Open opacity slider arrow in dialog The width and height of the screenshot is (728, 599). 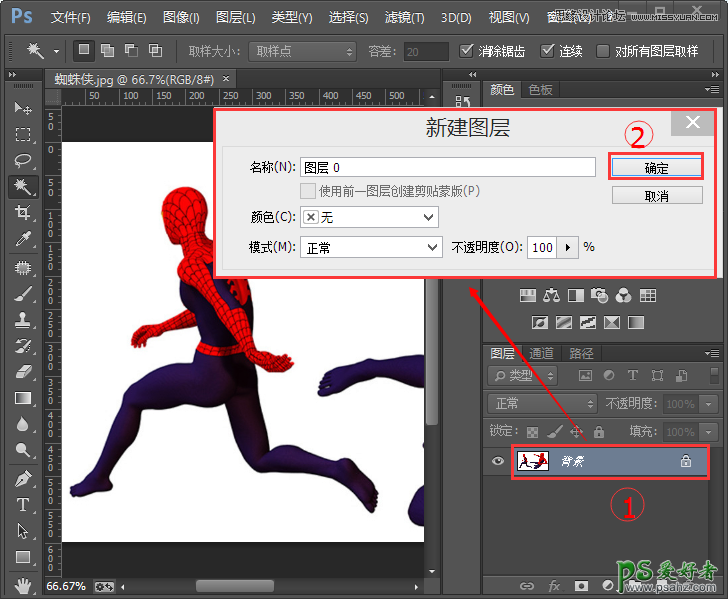point(567,247)
